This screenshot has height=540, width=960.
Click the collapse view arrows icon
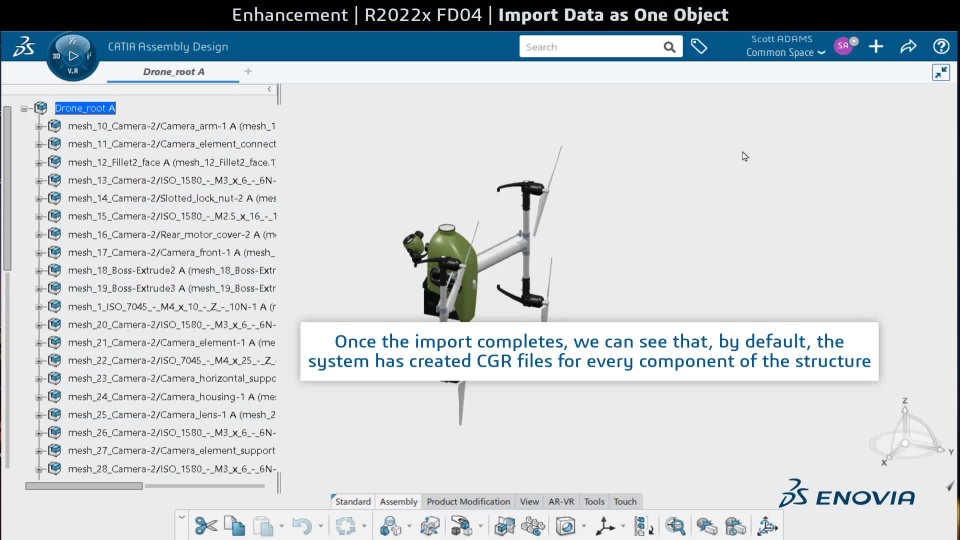(941, 72)
